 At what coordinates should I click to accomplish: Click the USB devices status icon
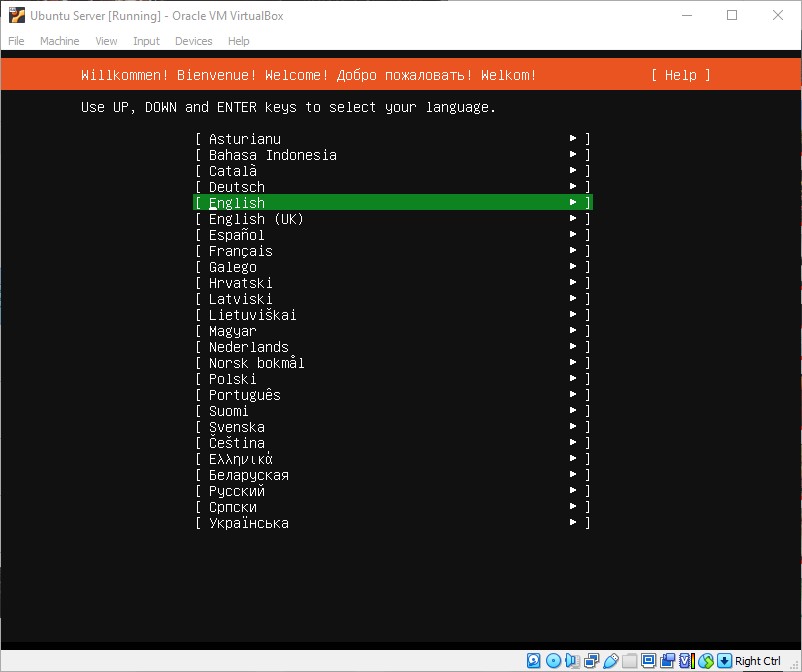click(x=611, y=661)
